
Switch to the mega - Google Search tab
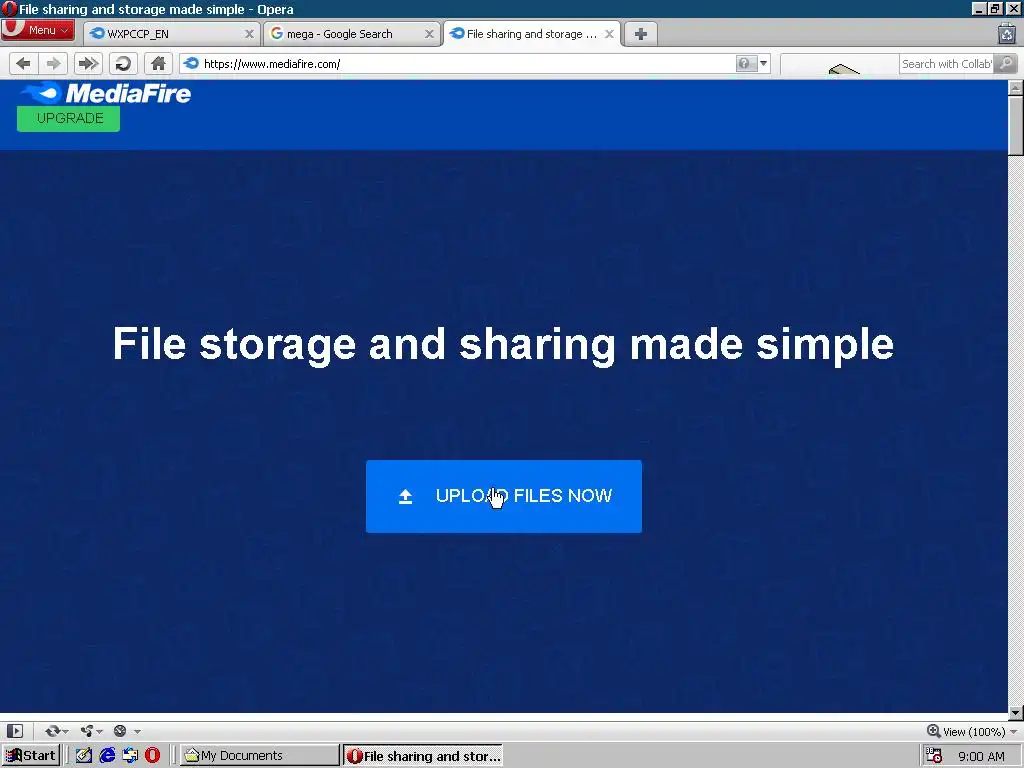pyautogui.click(x=351, y=34)
